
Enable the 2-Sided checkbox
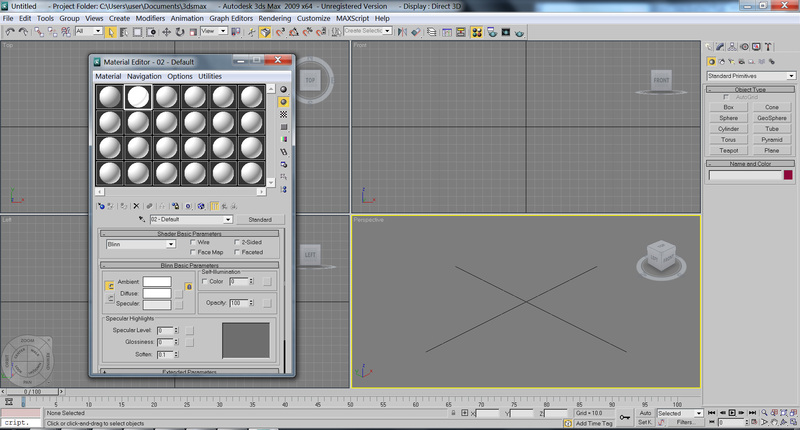[237, 242]
